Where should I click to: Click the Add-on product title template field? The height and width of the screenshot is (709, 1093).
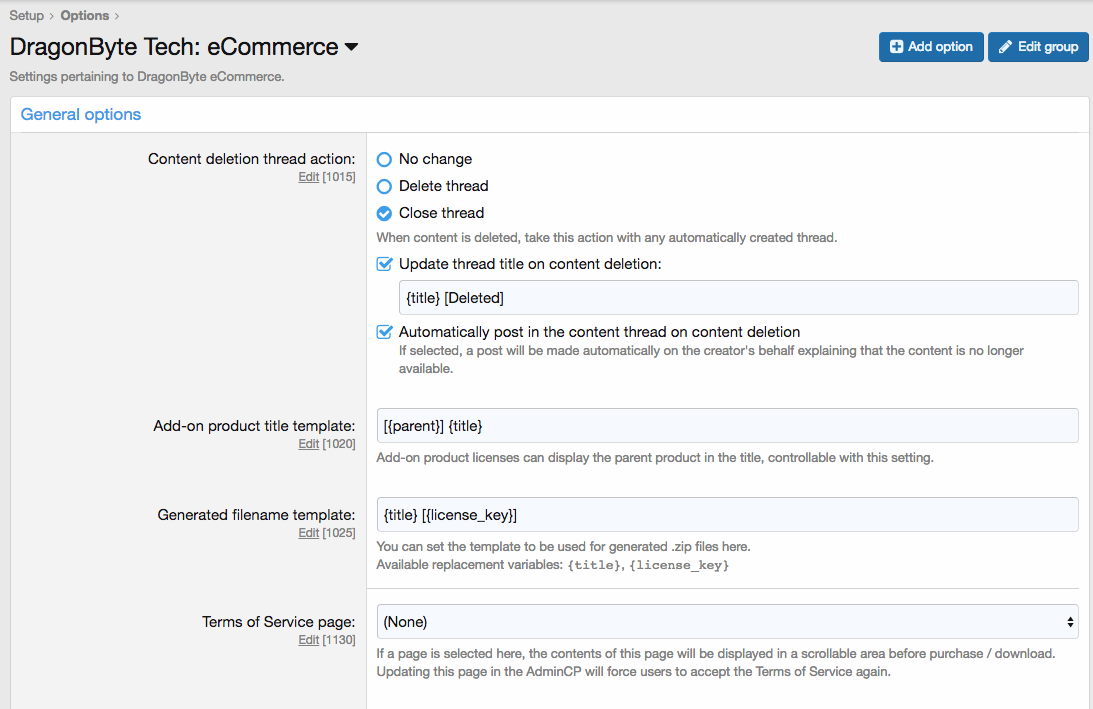(x=727, y=426)
